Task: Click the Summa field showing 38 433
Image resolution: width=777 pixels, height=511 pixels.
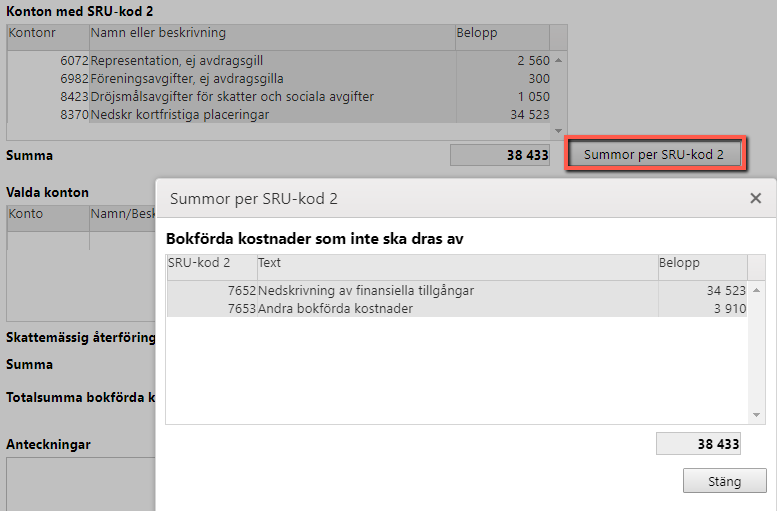Action: (x=500, y=155)
